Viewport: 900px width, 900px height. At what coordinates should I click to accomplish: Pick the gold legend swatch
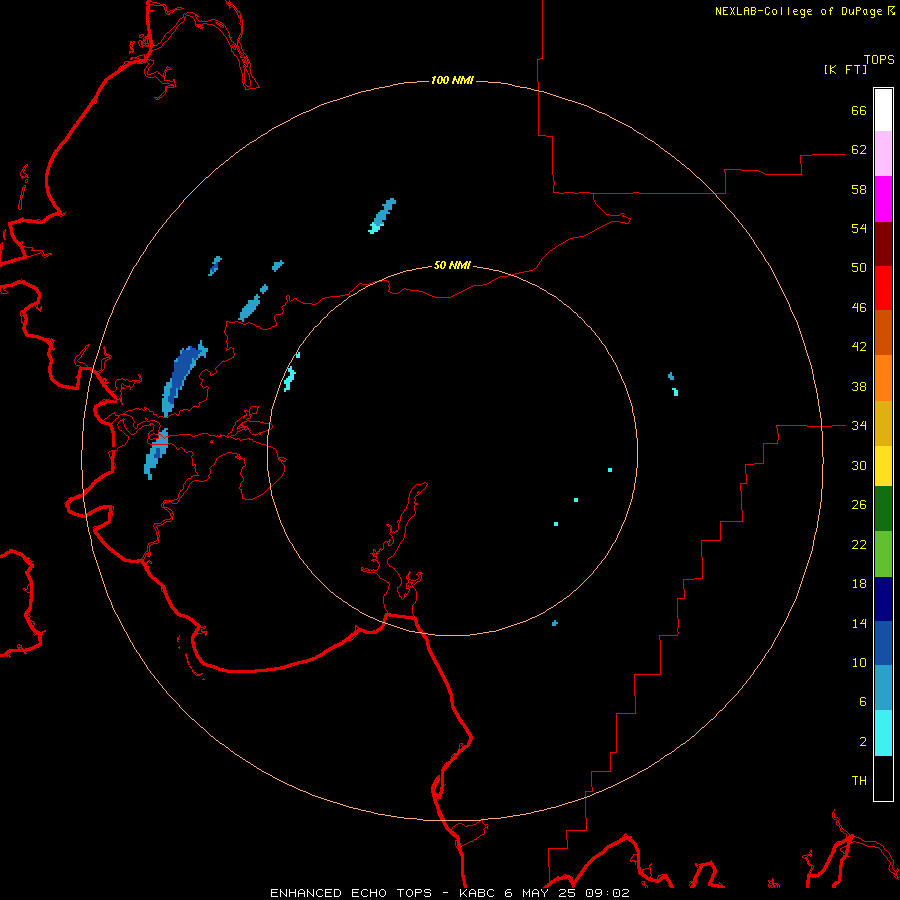pos(883,424)
